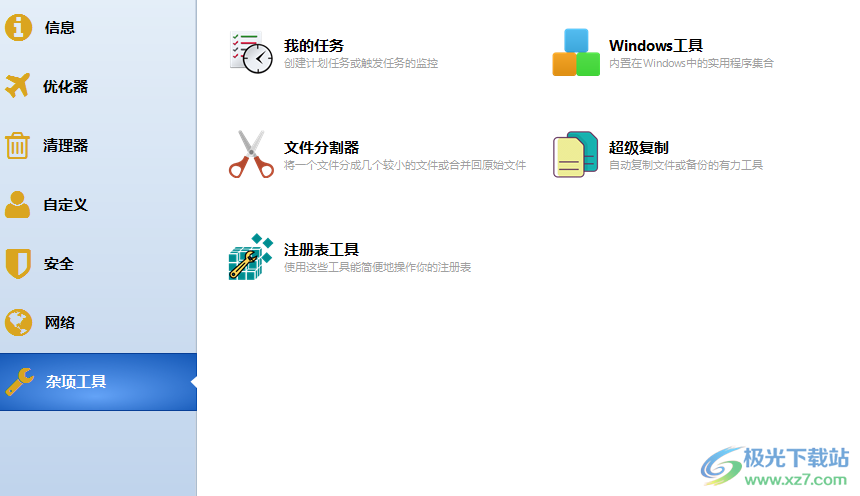This screenshot has width=860, height=496.
Task: Launch 文件分割器 title link
Action: pyautogui.click(x=321, y=148)
